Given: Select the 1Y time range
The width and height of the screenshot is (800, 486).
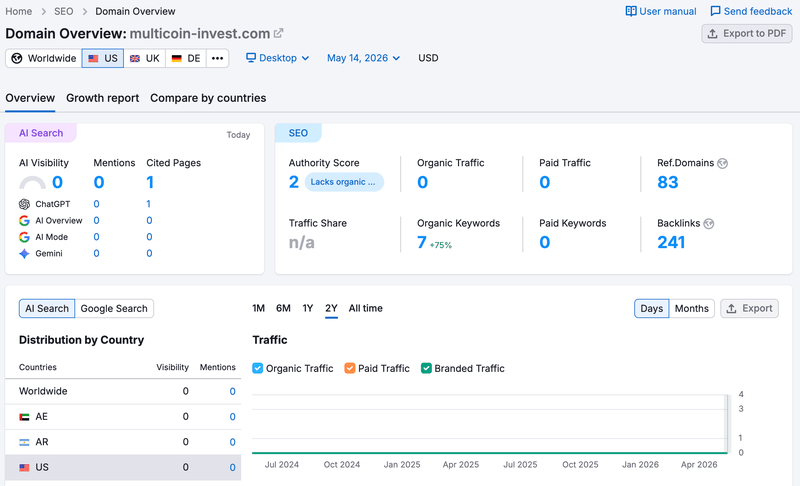Looking at the screenshot, I should tap(308, 308).
